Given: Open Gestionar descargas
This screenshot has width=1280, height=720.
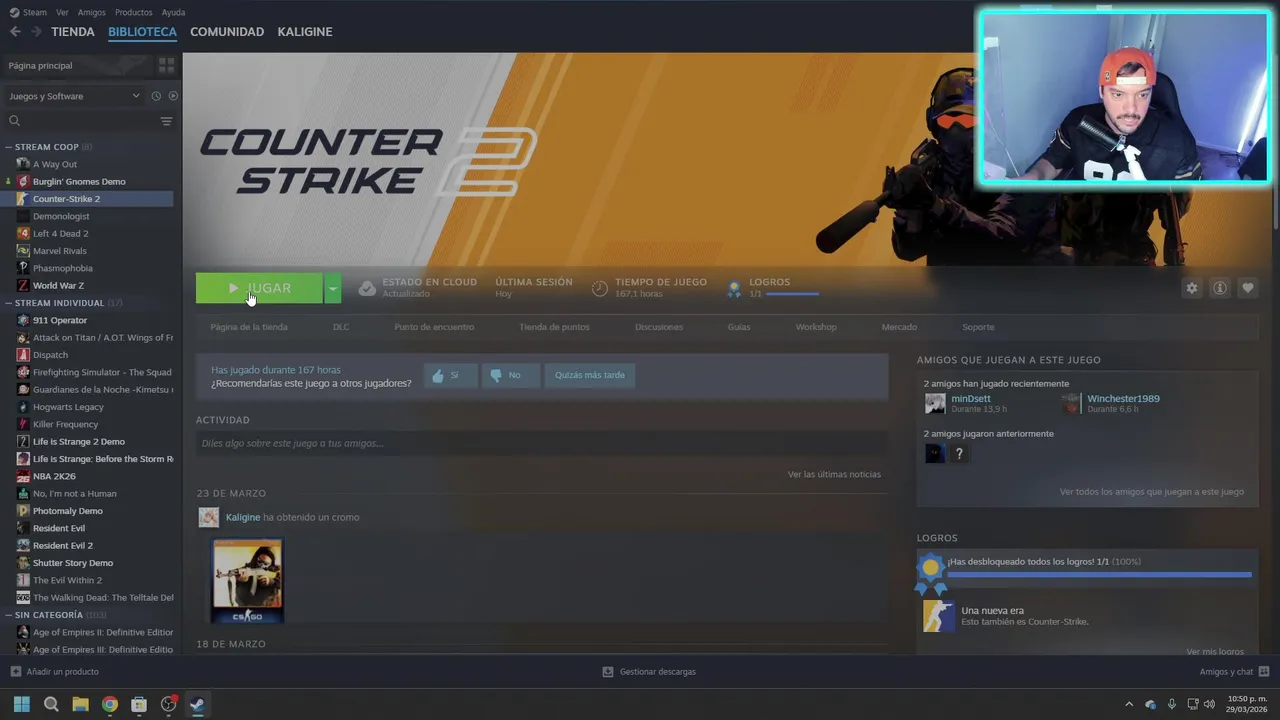Looking at the screenshot, I should click(x=649, y=672).
